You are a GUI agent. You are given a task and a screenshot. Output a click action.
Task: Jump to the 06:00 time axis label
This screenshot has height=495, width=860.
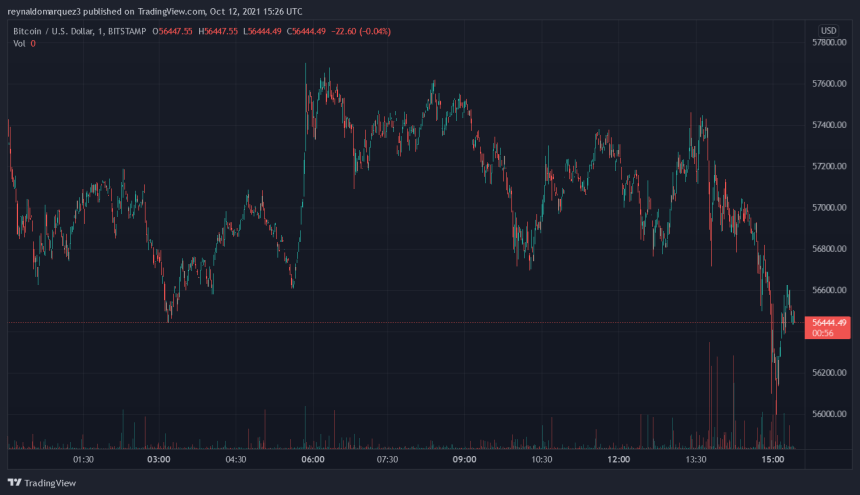click(x=312, y=460)
